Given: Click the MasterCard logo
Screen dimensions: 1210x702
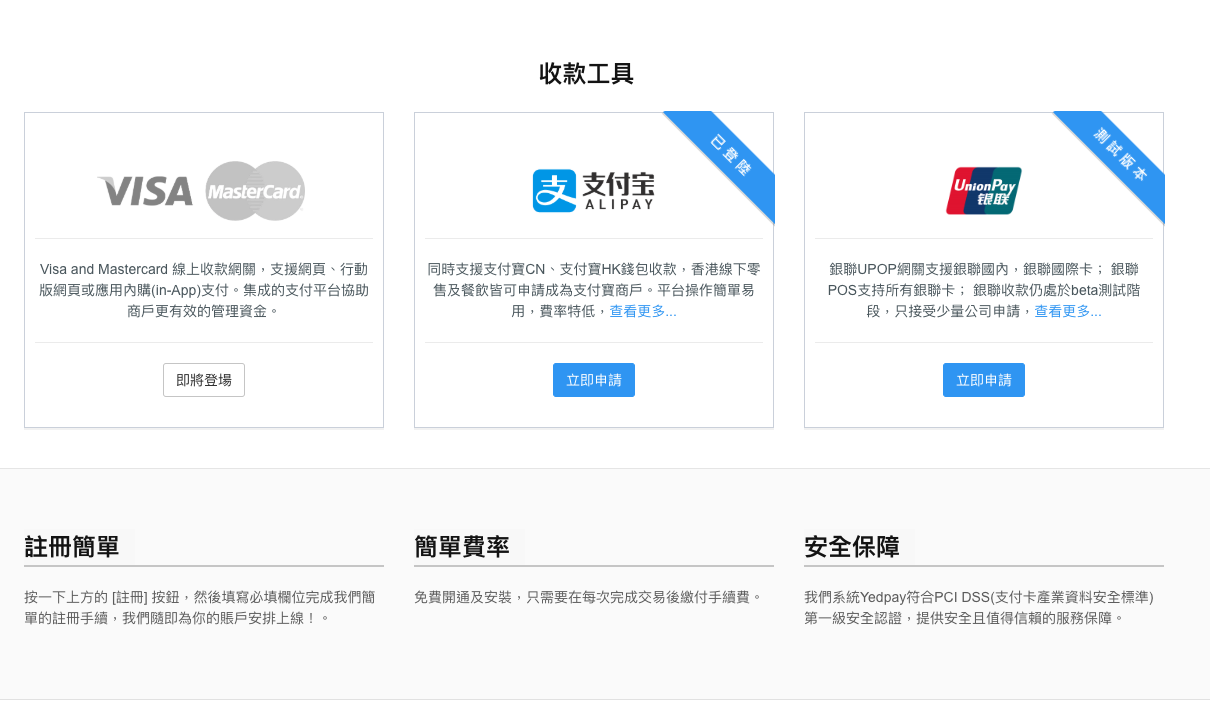Looking at the screenshot, I should click(x=255, y=191).
